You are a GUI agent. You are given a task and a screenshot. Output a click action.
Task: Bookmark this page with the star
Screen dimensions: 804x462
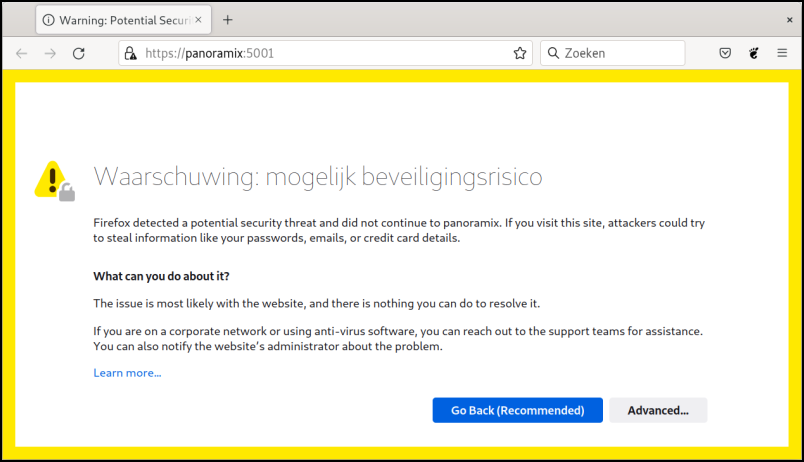click(x=520, y=53)
